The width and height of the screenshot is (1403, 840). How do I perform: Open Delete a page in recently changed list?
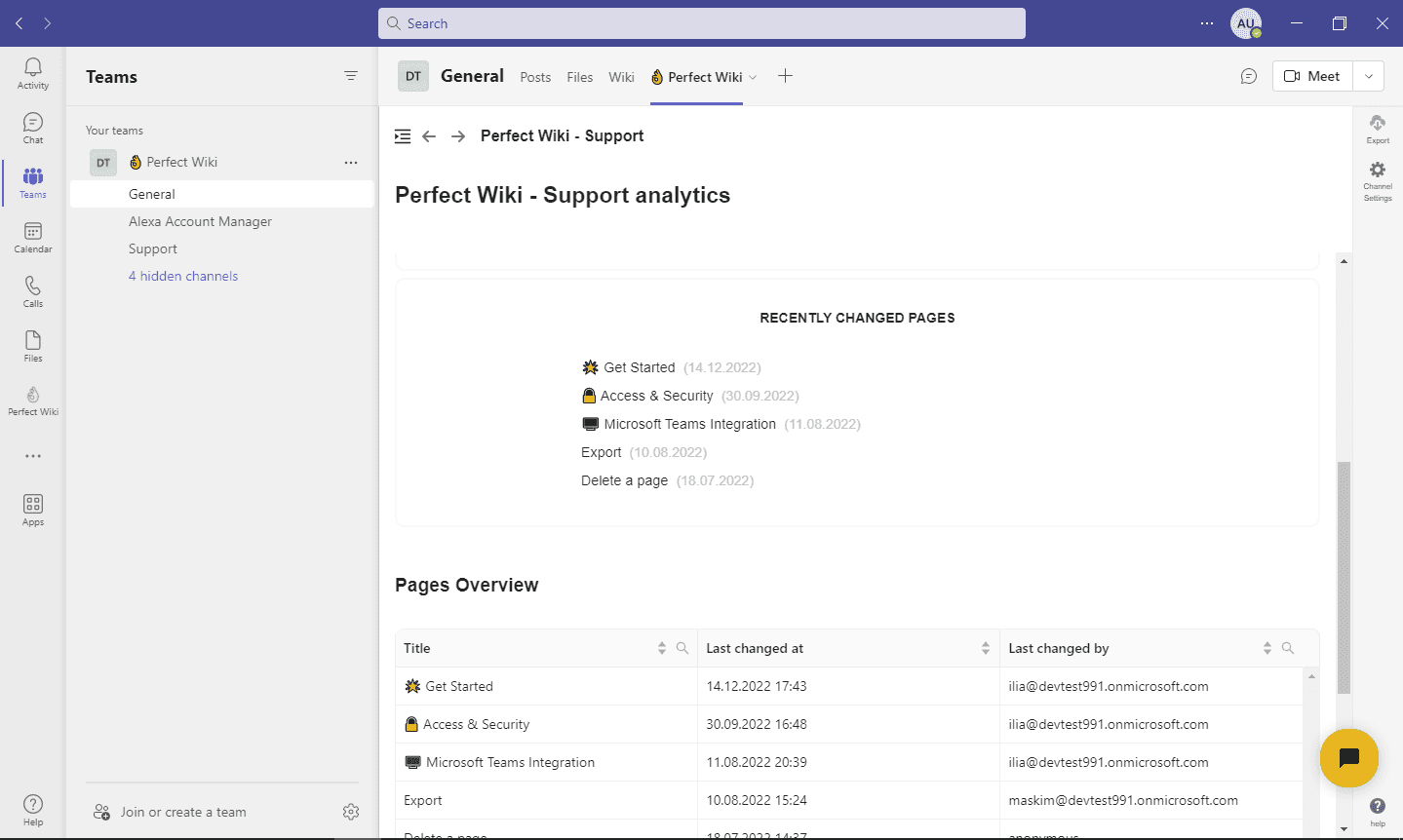click(x=625, y=480)
